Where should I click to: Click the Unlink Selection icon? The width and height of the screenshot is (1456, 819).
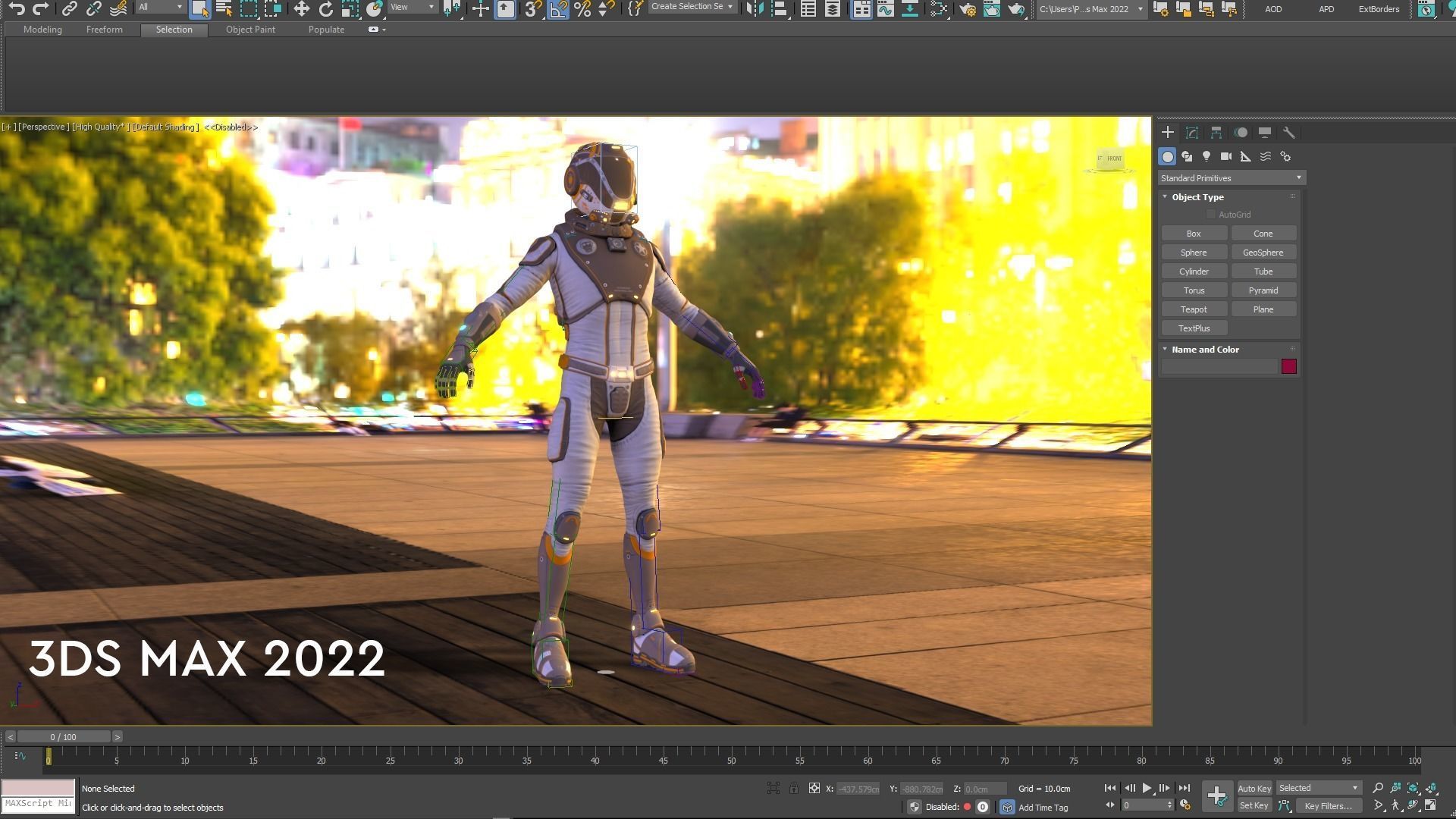[93, 8]
